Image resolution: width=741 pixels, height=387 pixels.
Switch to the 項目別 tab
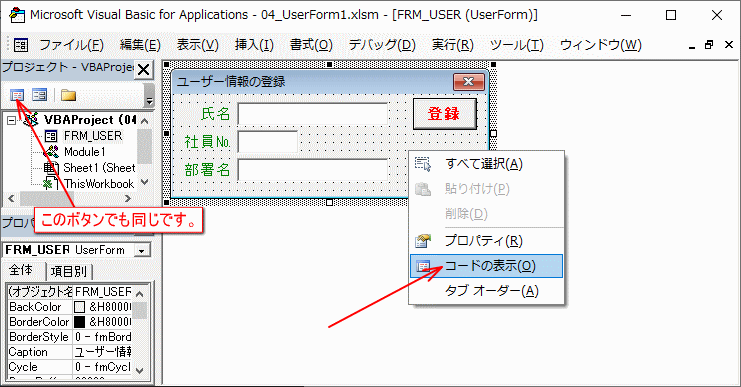coord(69,272)
